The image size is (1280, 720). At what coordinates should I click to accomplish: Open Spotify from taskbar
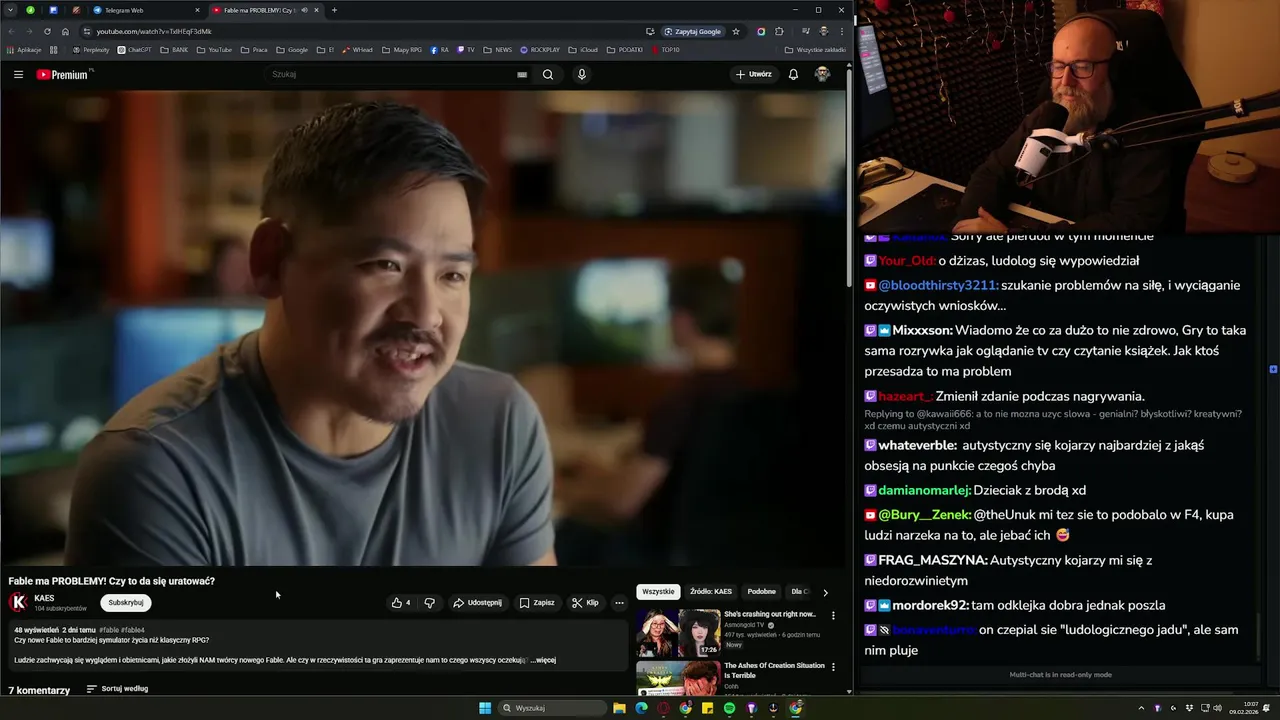click(729, 708)
